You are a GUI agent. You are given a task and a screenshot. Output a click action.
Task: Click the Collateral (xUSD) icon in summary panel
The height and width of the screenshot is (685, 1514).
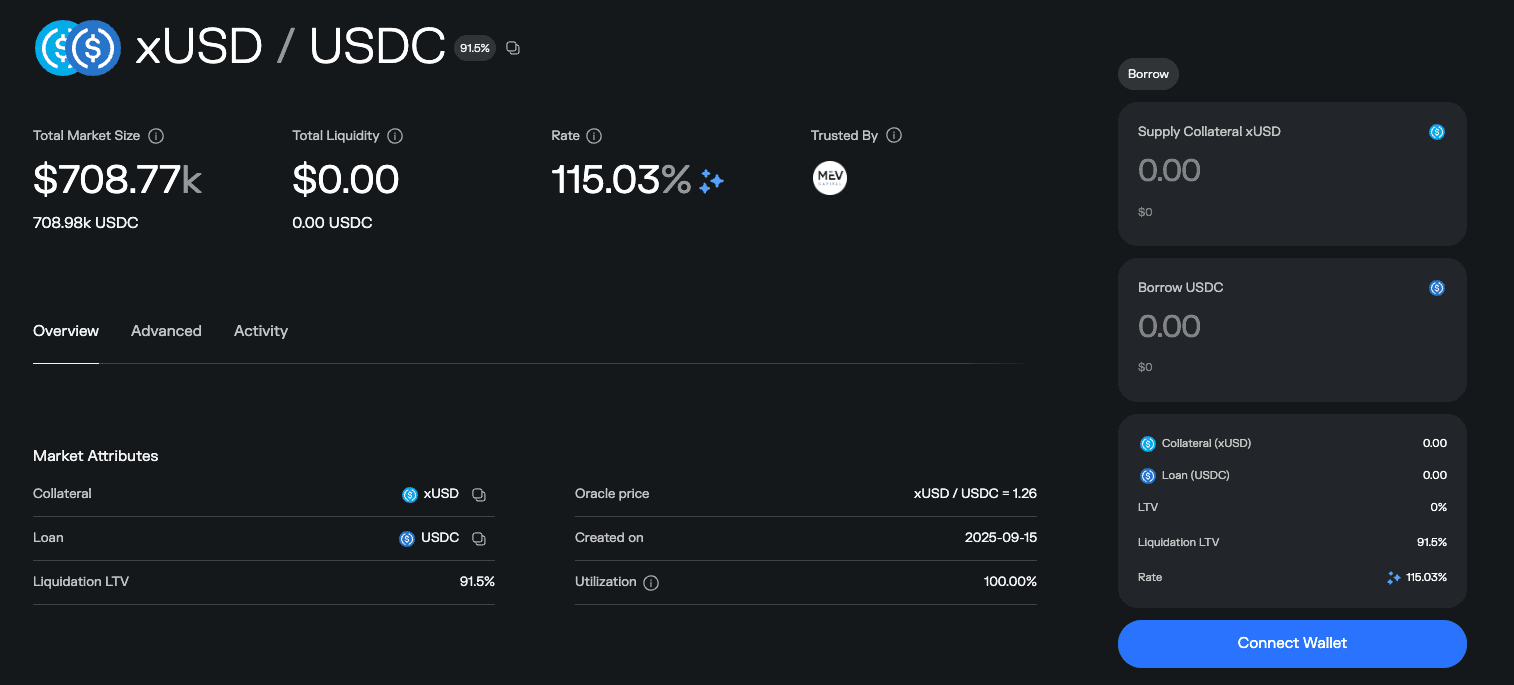pos(1147,443)
